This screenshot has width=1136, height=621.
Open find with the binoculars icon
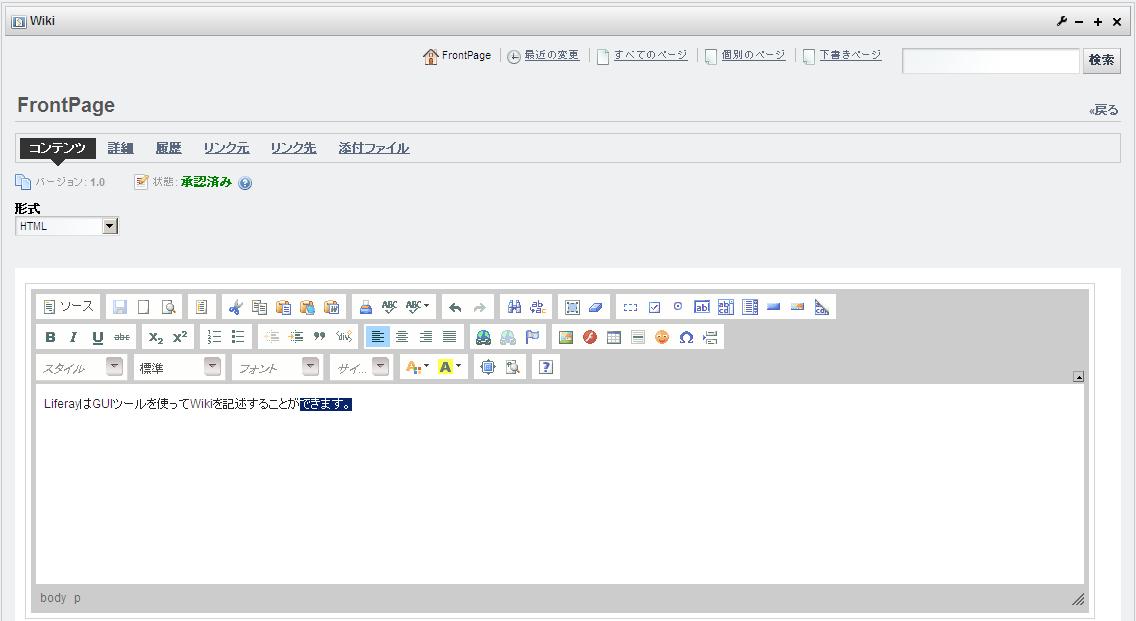tap(514, 307)
